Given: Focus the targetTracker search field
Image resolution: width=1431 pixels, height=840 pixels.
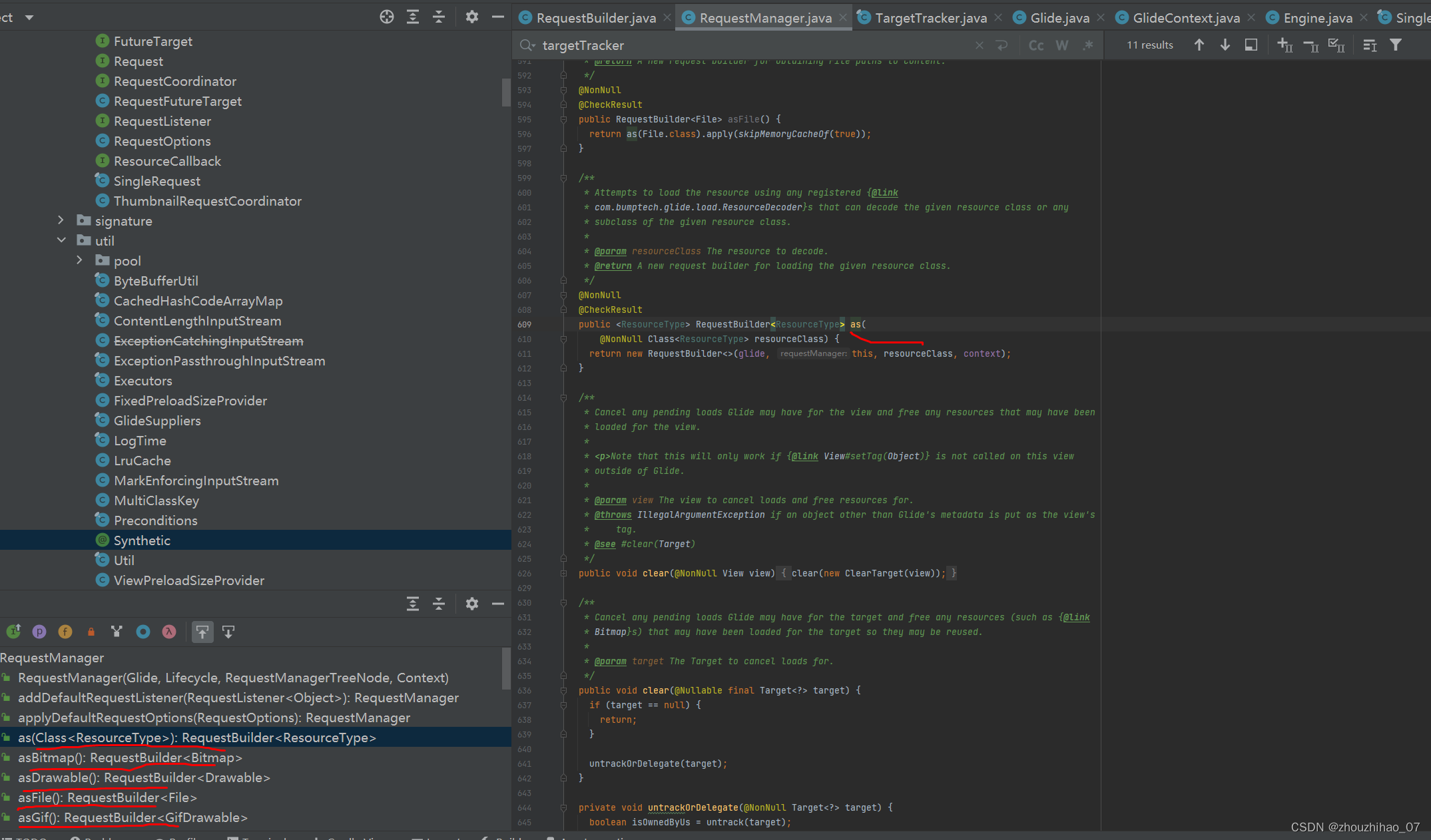Looking at the screenshot, I should 756,45.
